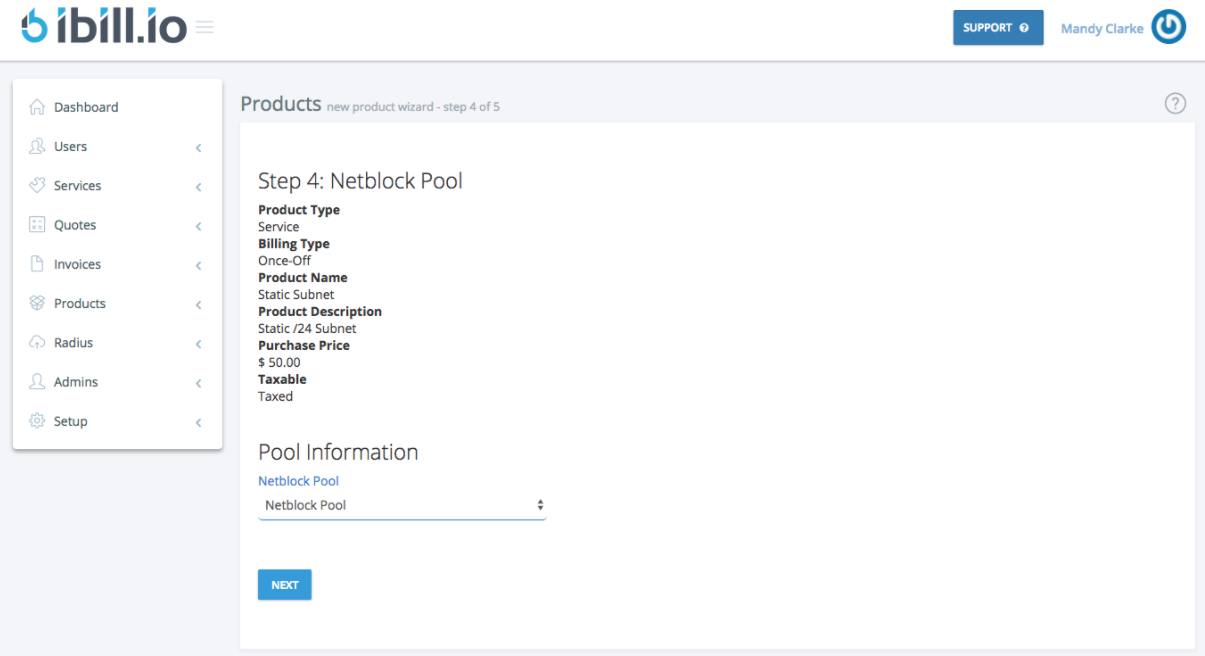Image resolution: width=1205 pixels, height=656 pixels.
Task: Click the Setup gear icon
Action: (37, 421)
